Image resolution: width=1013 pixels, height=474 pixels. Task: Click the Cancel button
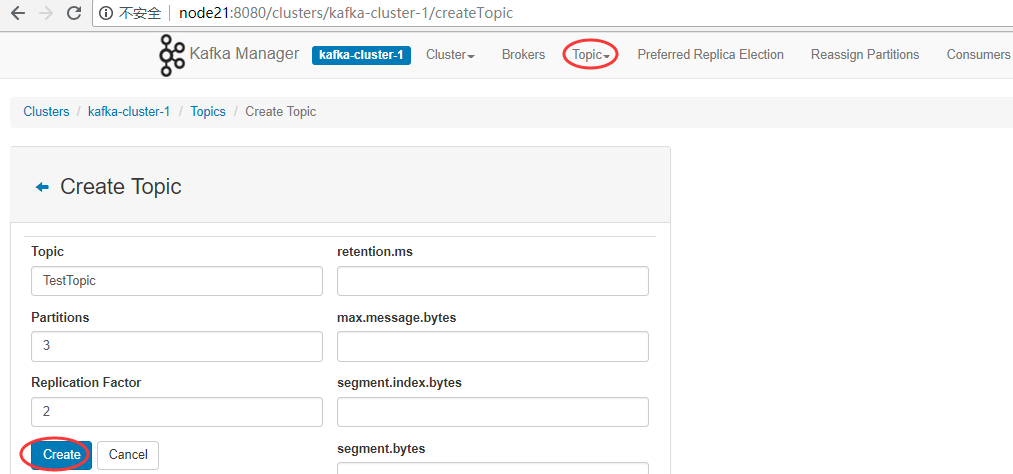click(128, 455)
